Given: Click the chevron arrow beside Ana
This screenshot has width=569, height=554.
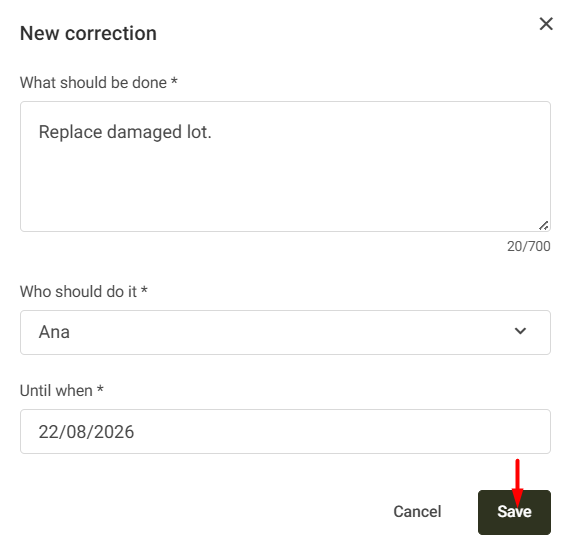Looking at the screenshot, I should [520, 331].
